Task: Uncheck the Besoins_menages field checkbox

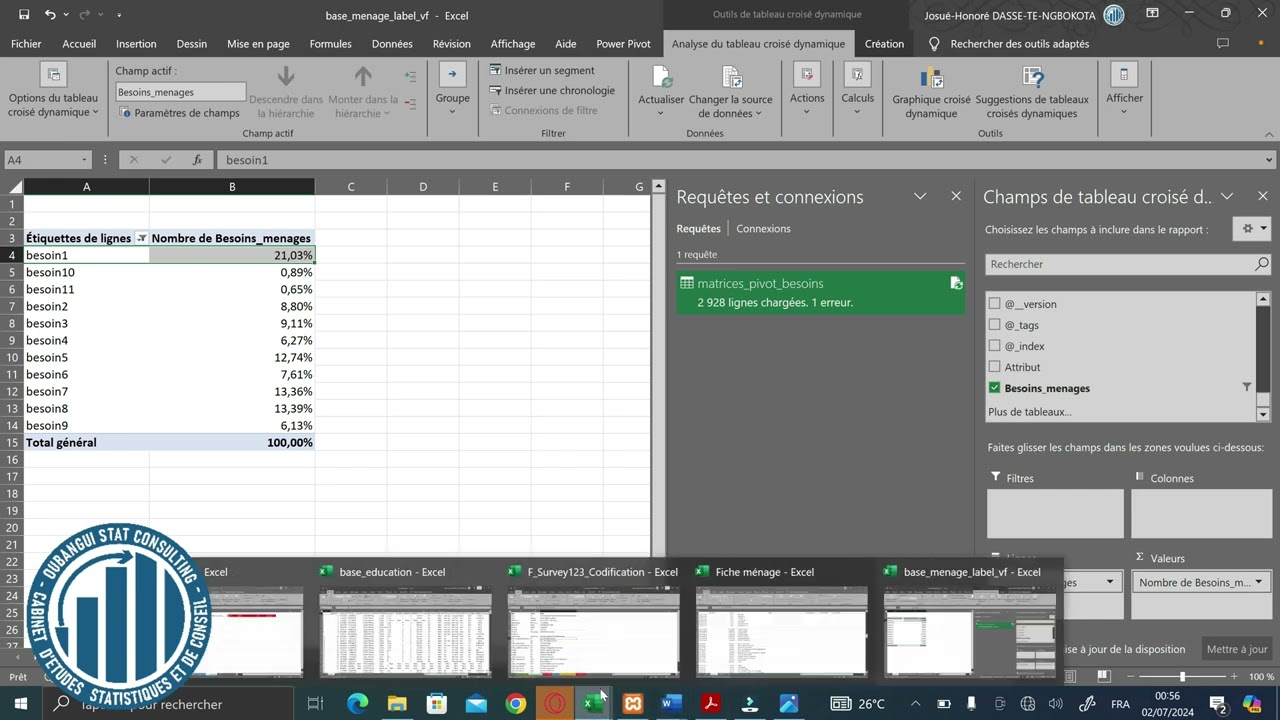Action: [x=994, y=388]
